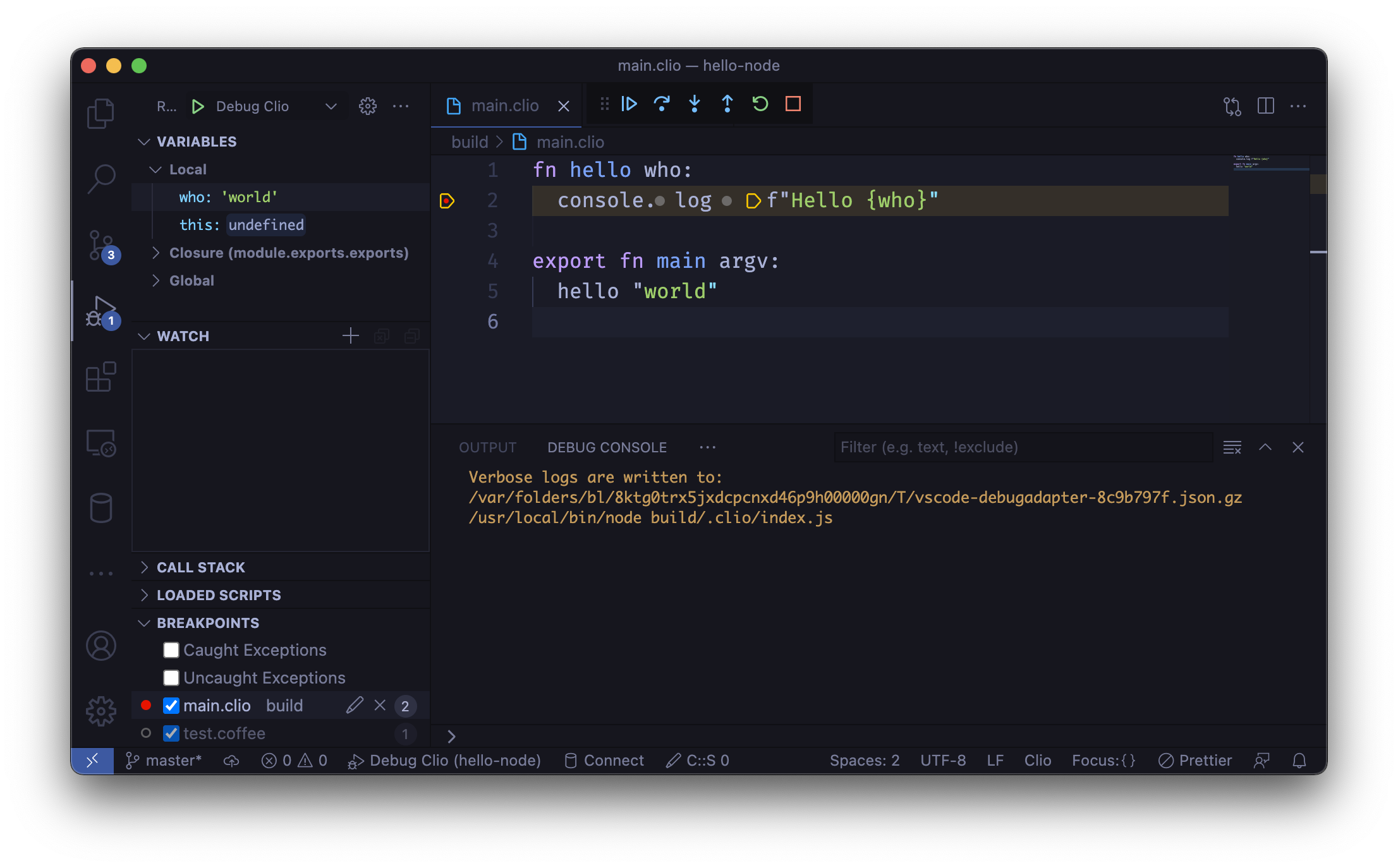Open the Database view icon

(100, 508)
